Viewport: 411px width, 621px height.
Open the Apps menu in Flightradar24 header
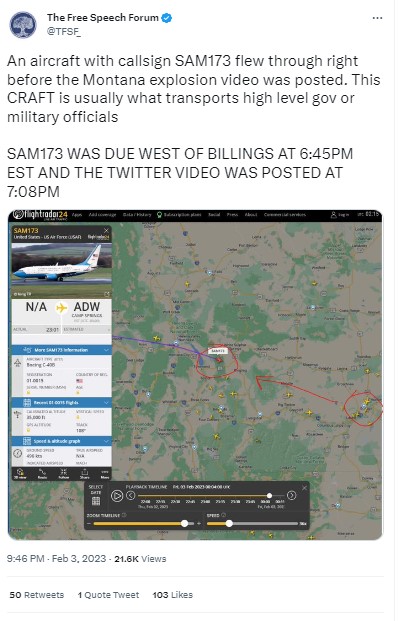click(77, 215)
